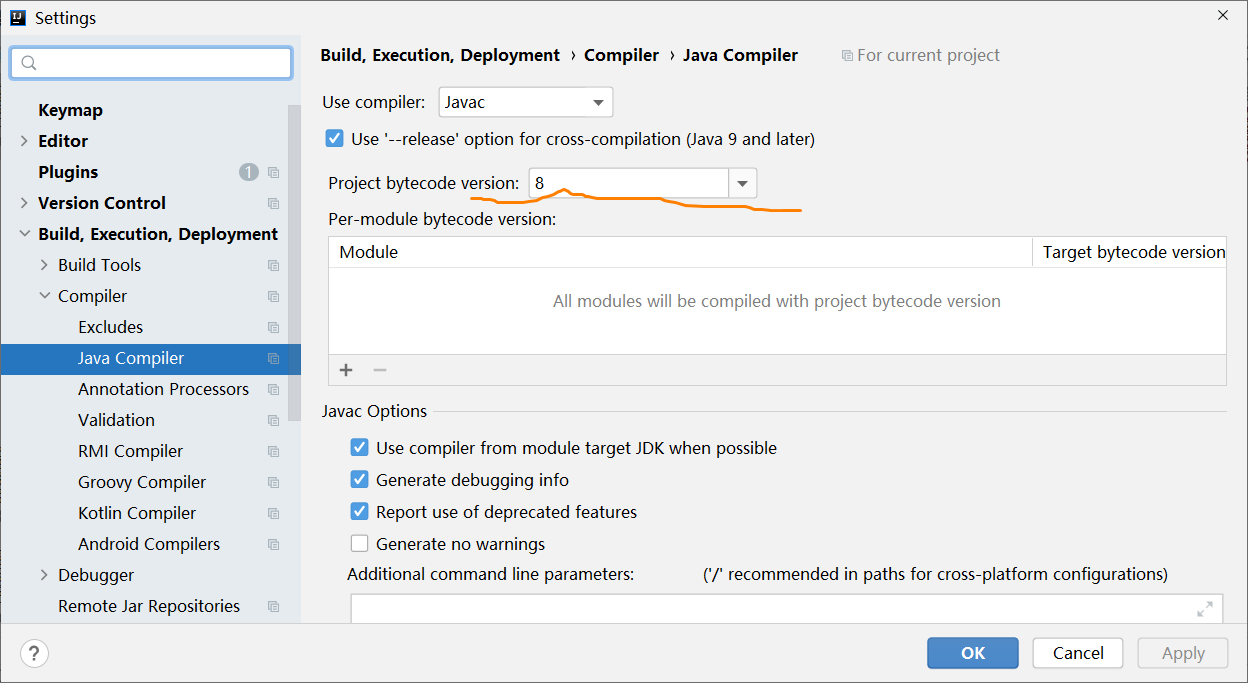Click the Additional command line parameters field
Screen dimensions: 1248x683
tap(785, 608)
